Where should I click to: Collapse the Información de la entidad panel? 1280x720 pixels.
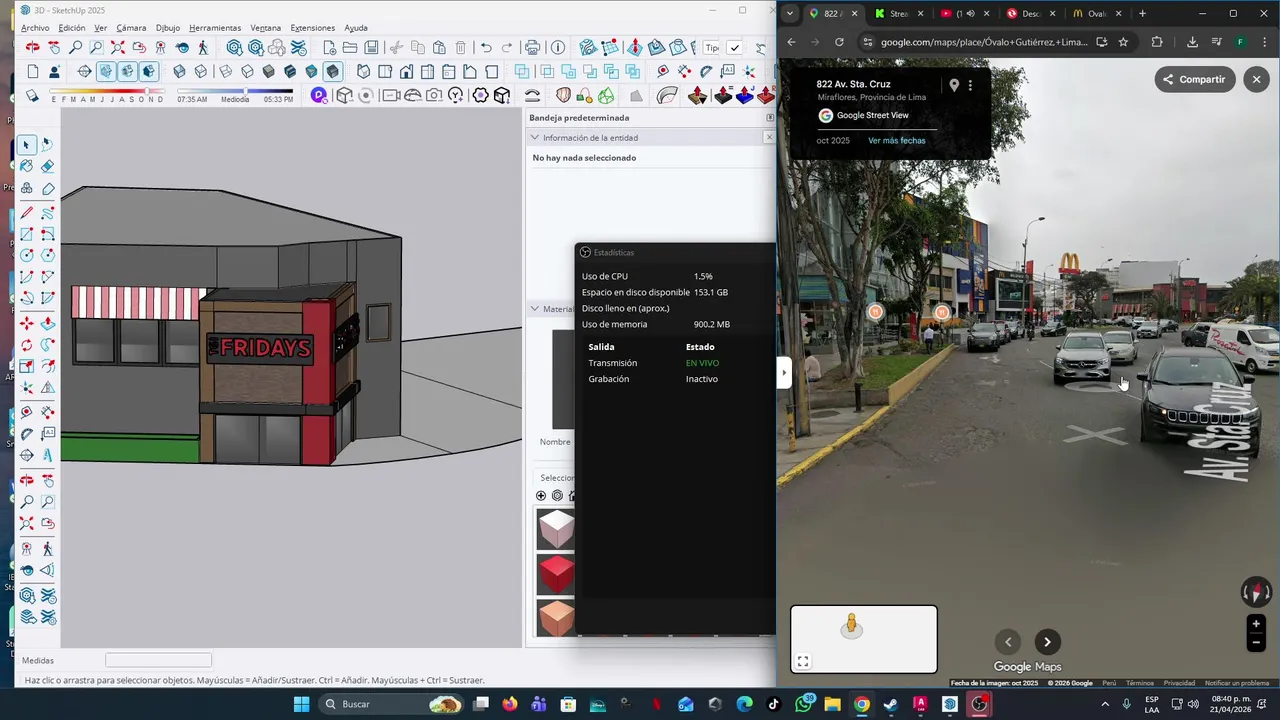(535, 137)
